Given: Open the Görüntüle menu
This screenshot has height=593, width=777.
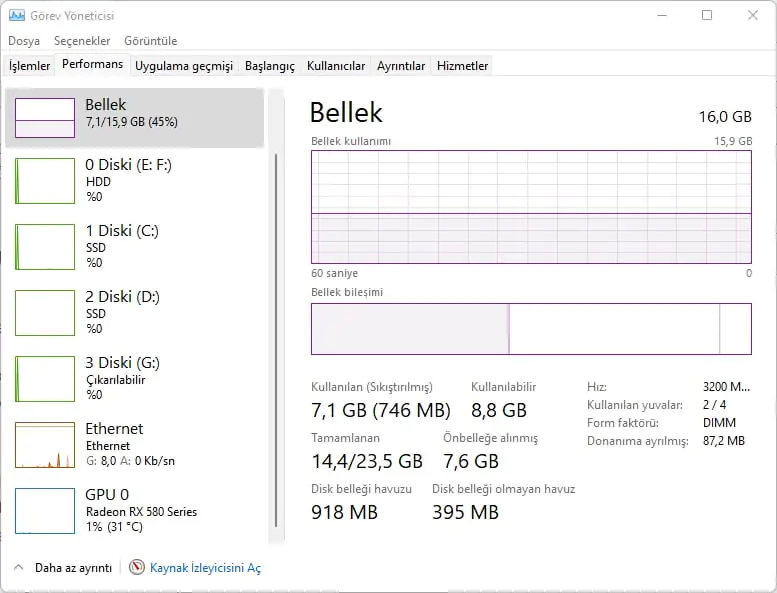Looking at the screenshot, I should point(151,41).
